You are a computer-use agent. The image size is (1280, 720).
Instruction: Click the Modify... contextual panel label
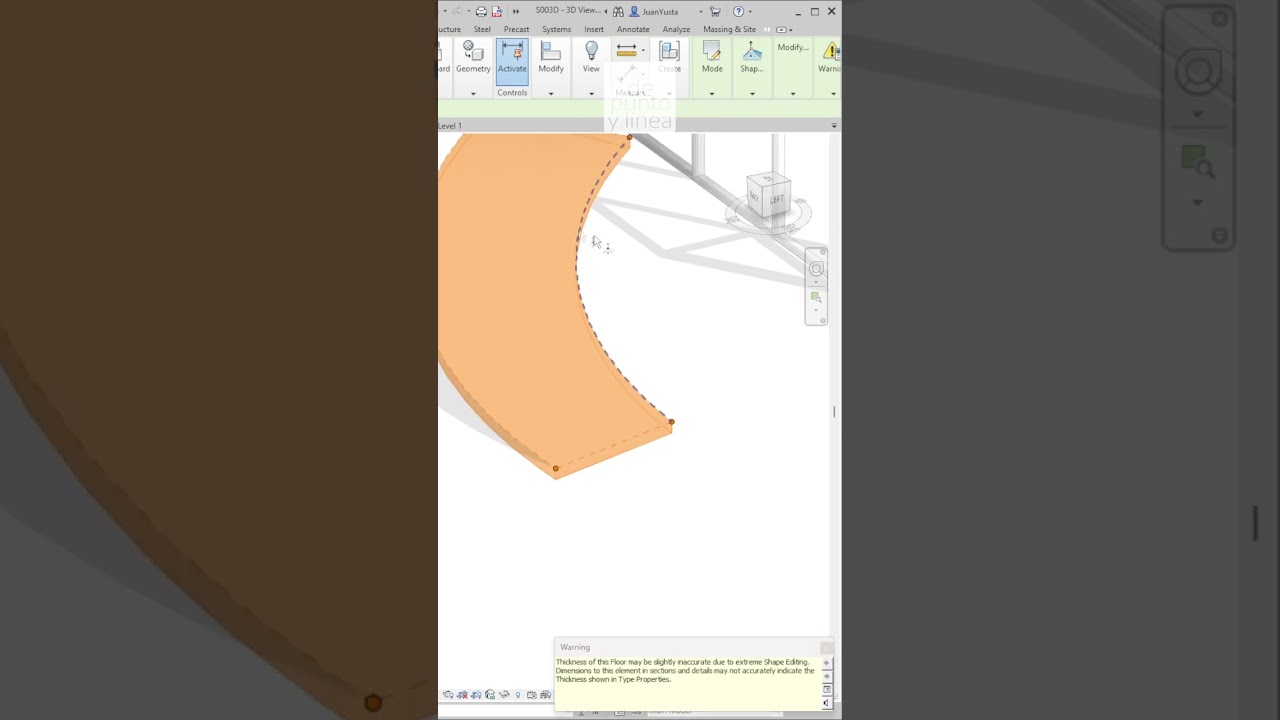[793, 47]
